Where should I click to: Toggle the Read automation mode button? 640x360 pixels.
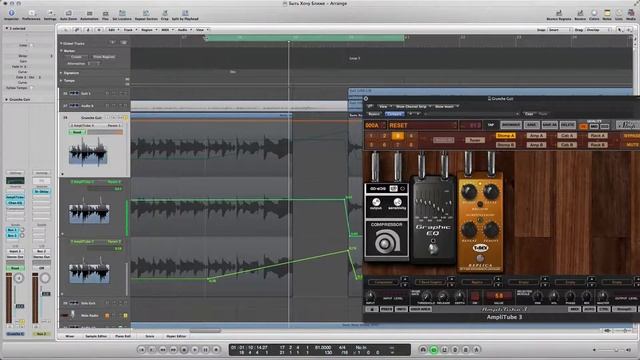pyautogui.click(x=77, y=132)
